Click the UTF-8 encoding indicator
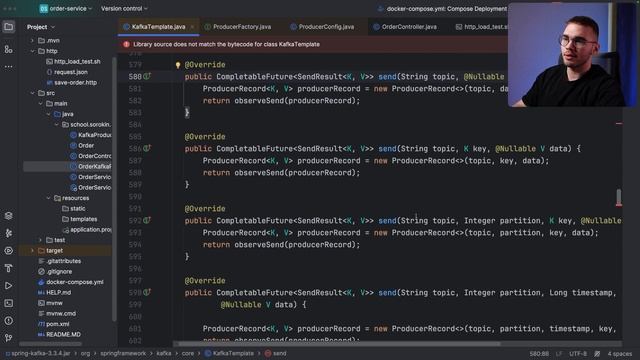This screenshot has height=360, width=640. (578, 354)
